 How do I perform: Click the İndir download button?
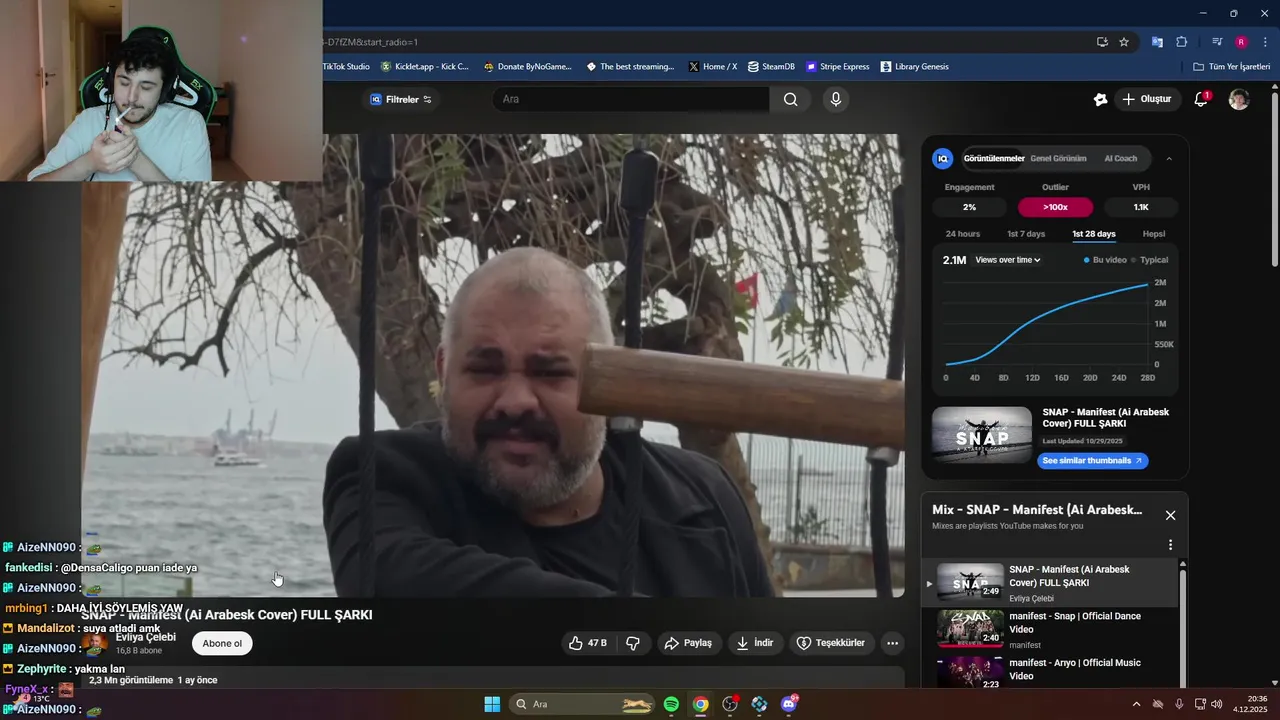point(755,643)
